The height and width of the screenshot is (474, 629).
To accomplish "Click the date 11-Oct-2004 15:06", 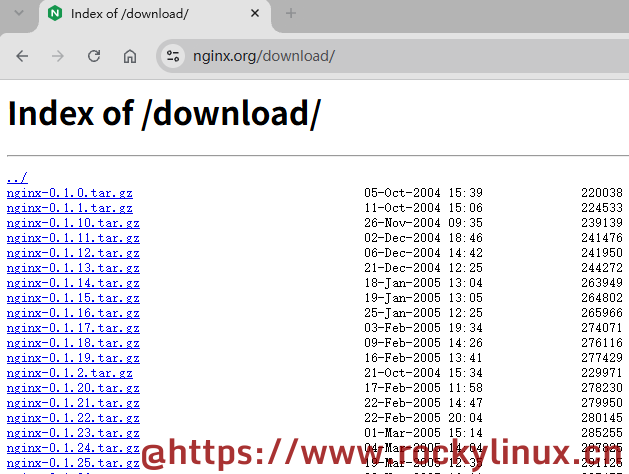I will [x=424, y=208].
